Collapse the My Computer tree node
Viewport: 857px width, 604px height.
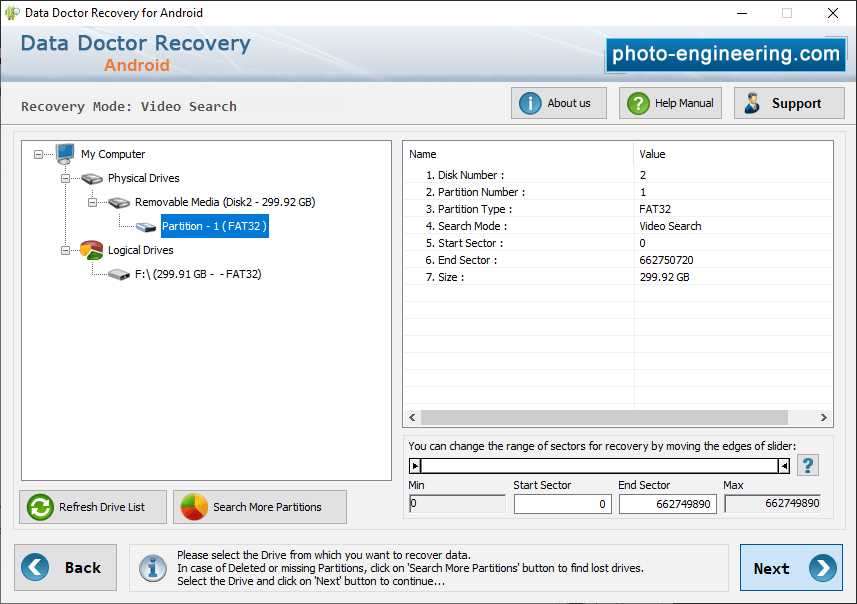[38, 155]
